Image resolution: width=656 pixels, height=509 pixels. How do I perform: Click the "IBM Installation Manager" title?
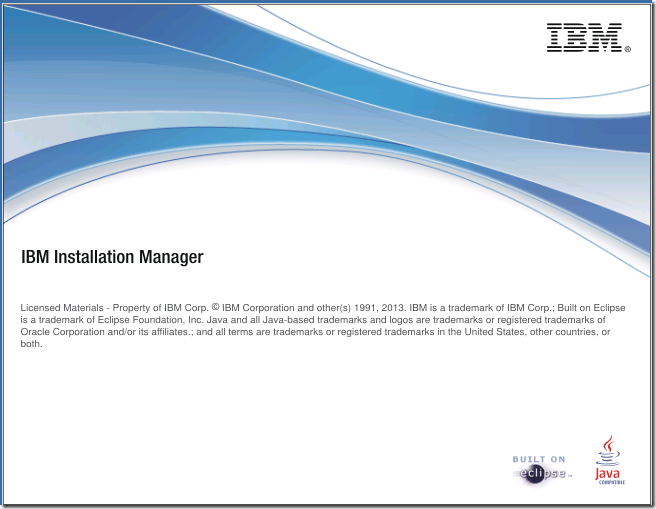tap(112, 257)
